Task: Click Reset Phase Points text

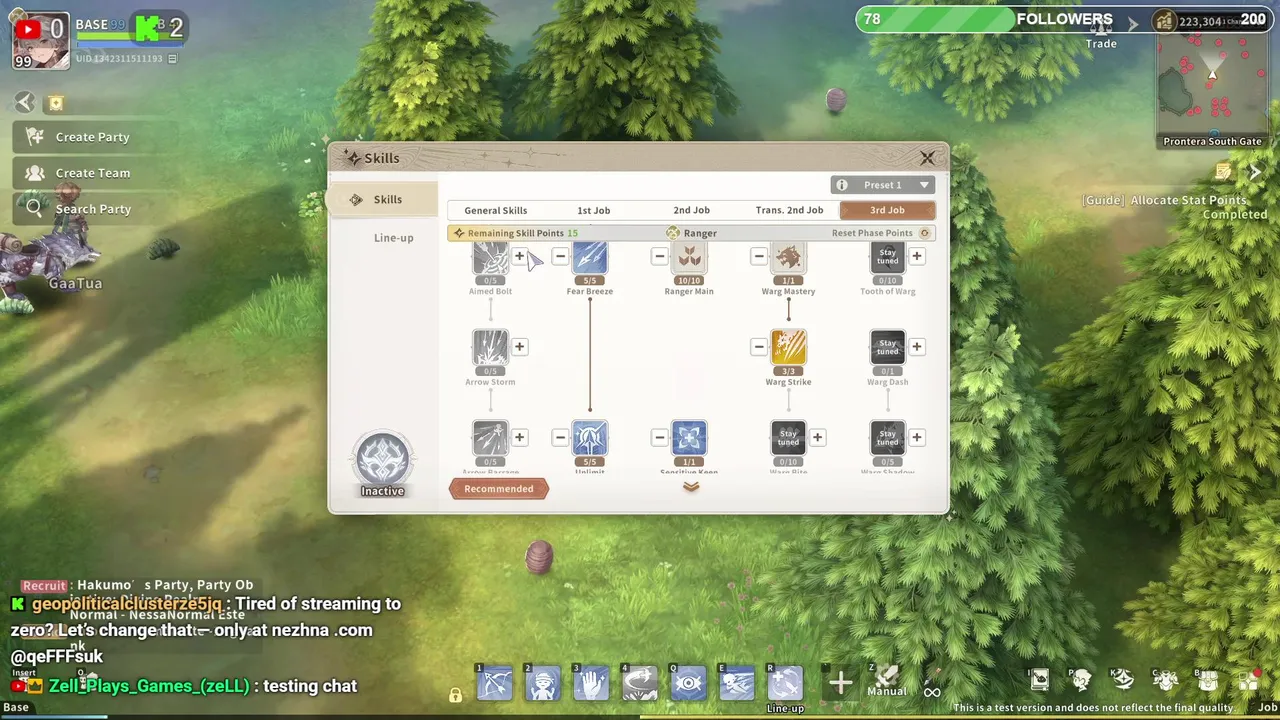Action: [x=872, y=233]
